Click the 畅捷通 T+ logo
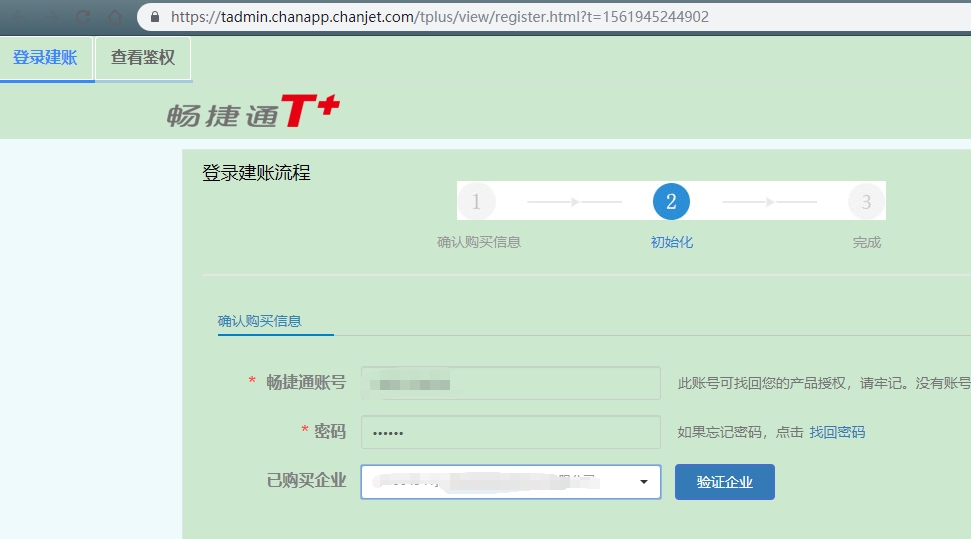 253,112
